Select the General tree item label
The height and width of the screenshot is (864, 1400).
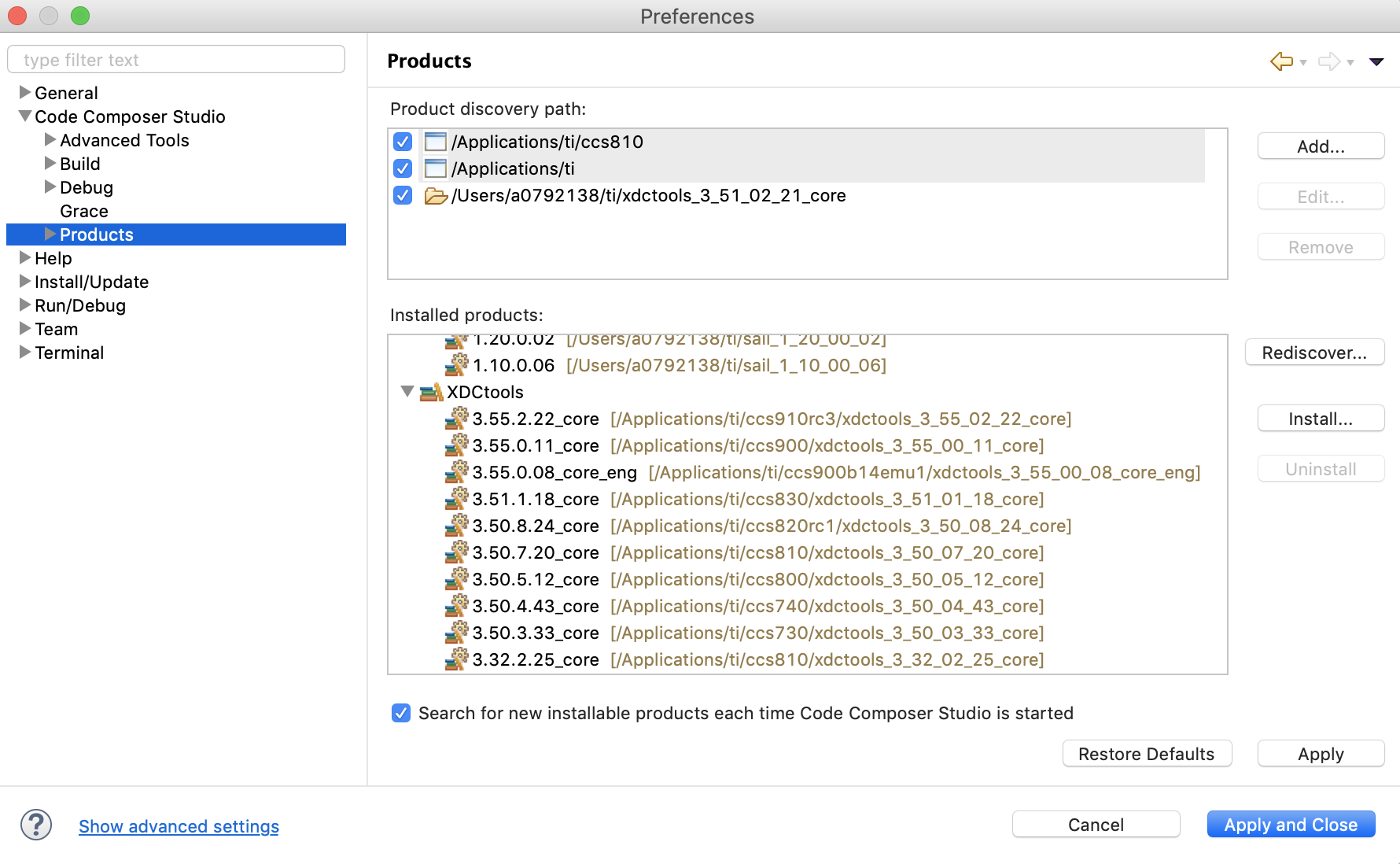point(66,93)
